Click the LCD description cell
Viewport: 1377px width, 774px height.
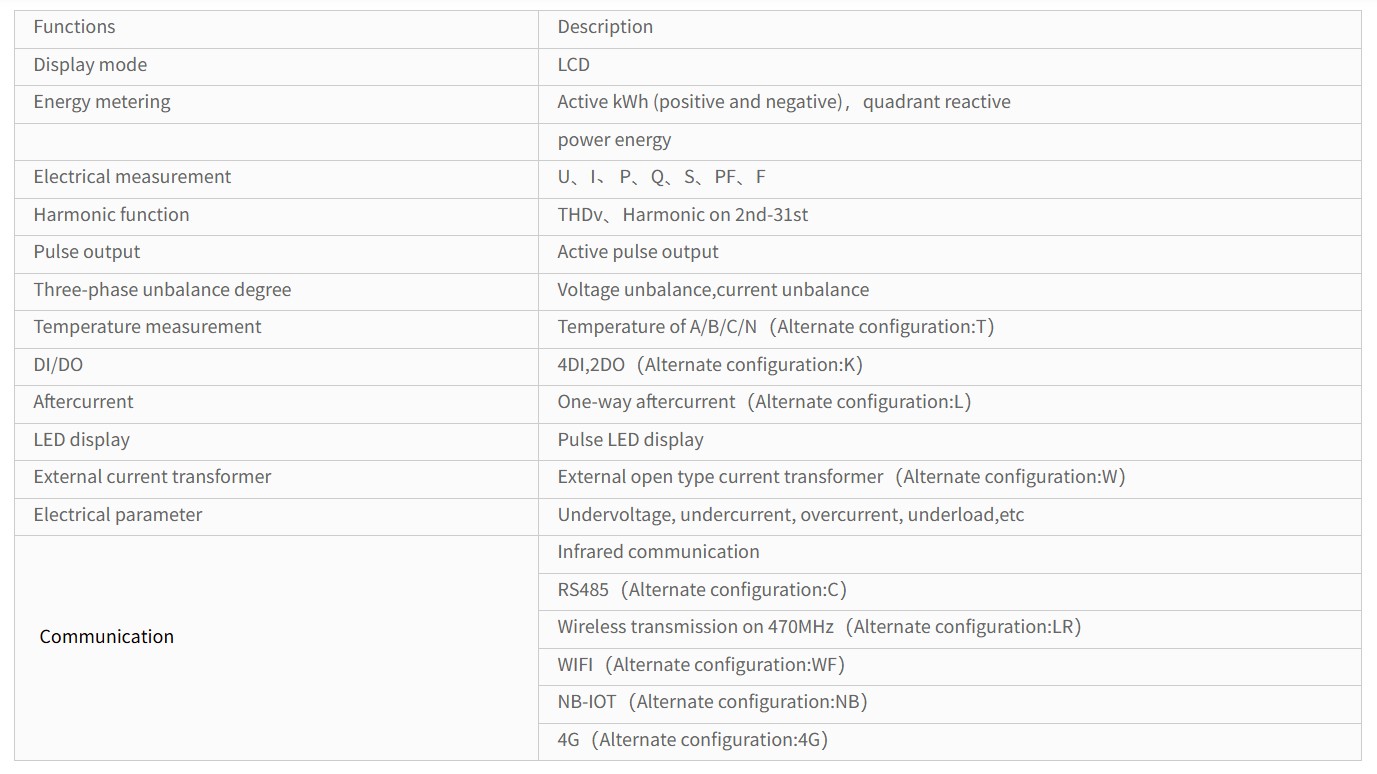pos(949,67)
